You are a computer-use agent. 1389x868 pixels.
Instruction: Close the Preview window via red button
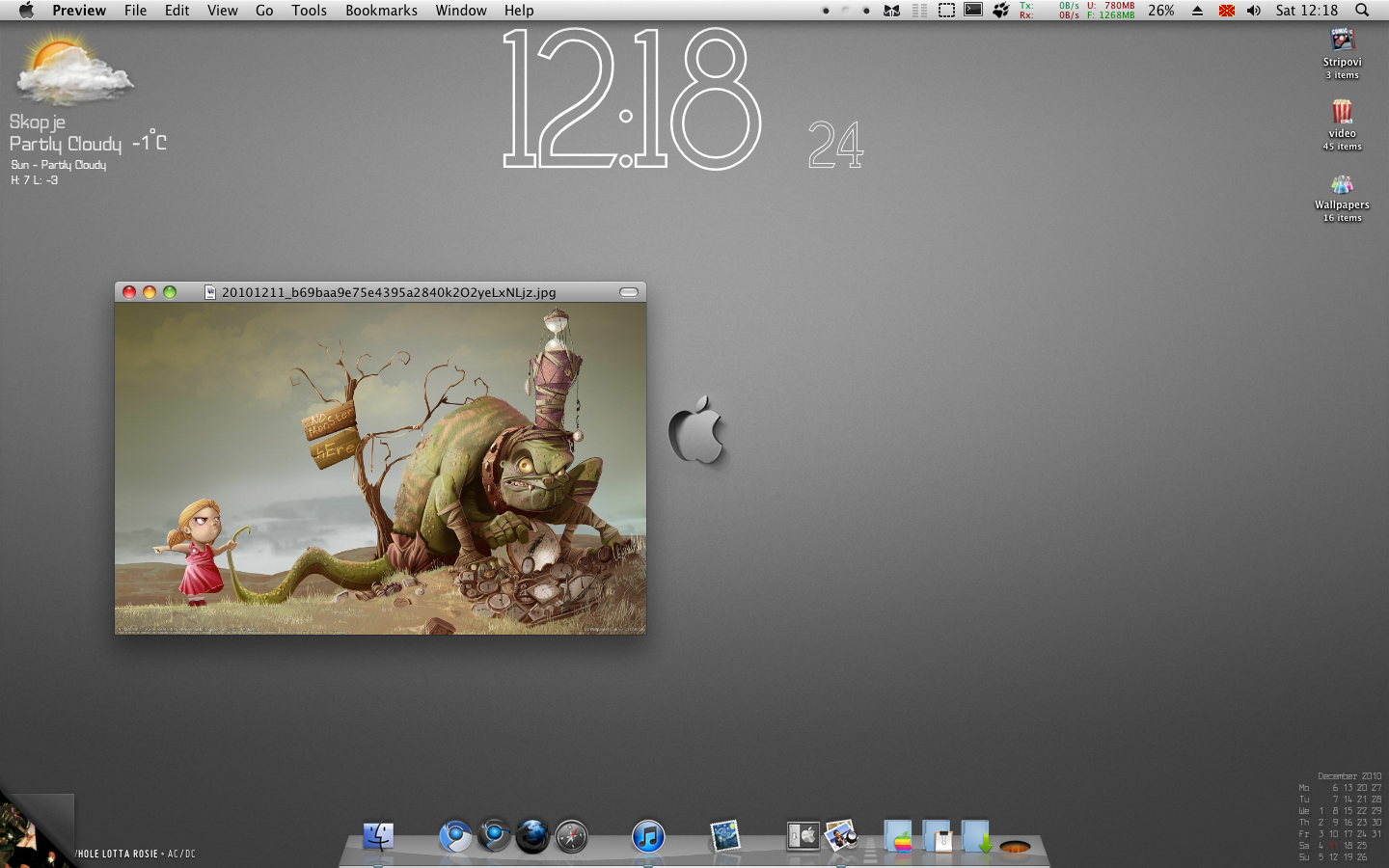point(129,292)
